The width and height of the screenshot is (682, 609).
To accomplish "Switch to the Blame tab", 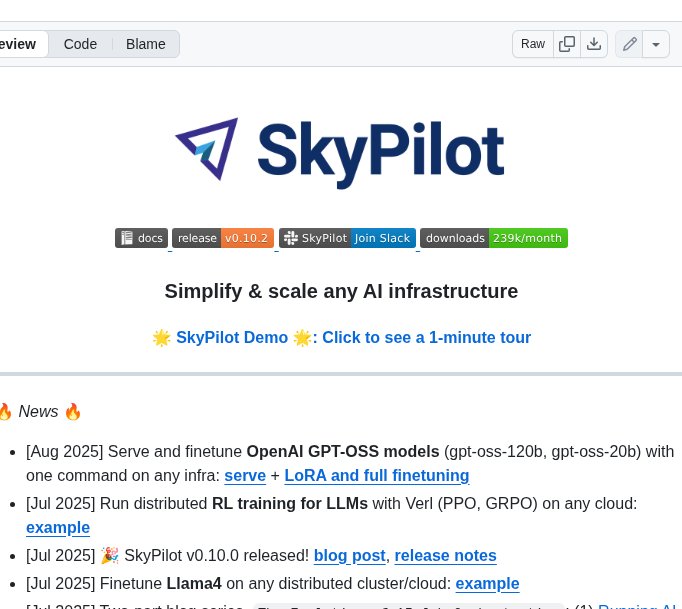I will [146, 44].
